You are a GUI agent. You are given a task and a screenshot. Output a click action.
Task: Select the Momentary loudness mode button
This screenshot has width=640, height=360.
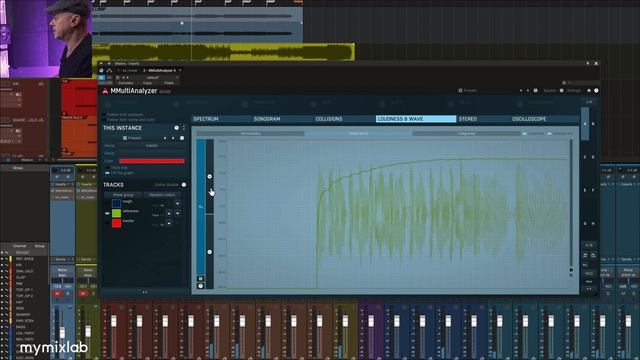(x=250, y=133)
